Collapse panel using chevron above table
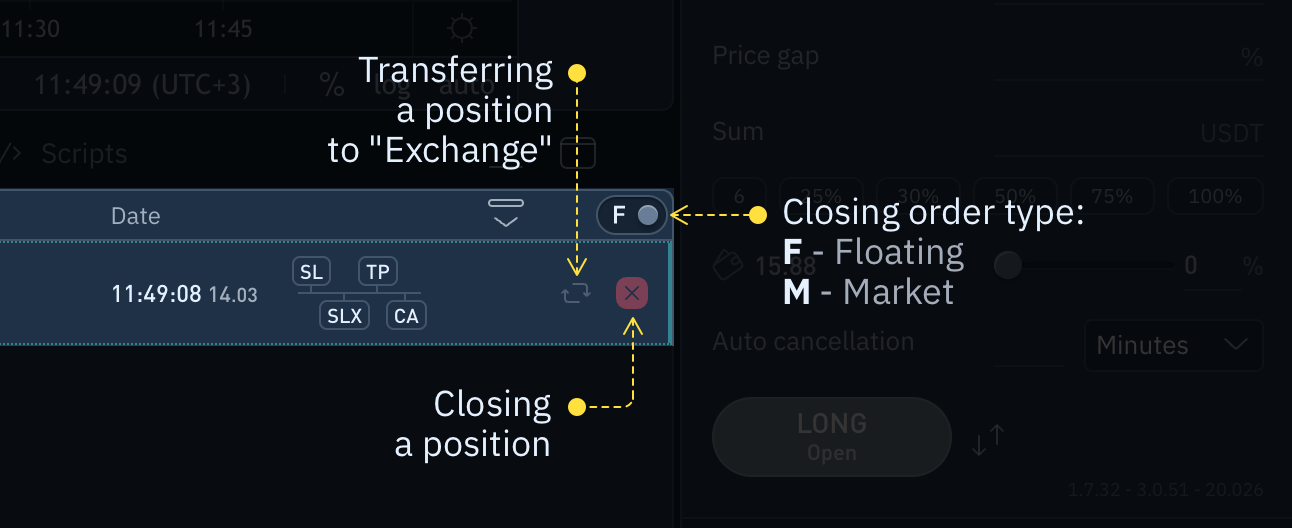The image size is (1292, 528). click(x=506, y=212)
